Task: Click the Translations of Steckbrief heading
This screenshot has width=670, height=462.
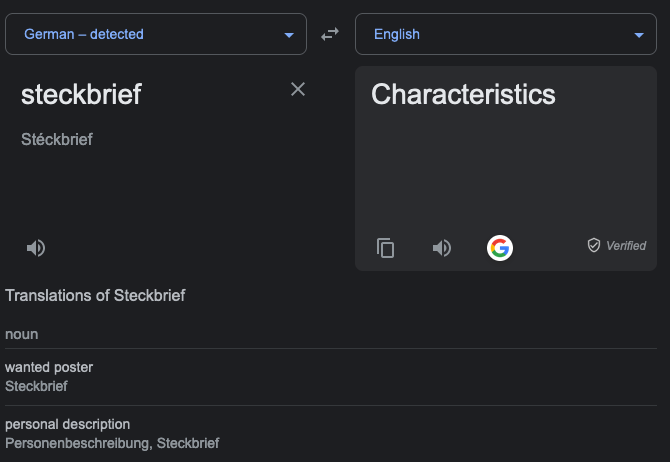Action: 95,296
